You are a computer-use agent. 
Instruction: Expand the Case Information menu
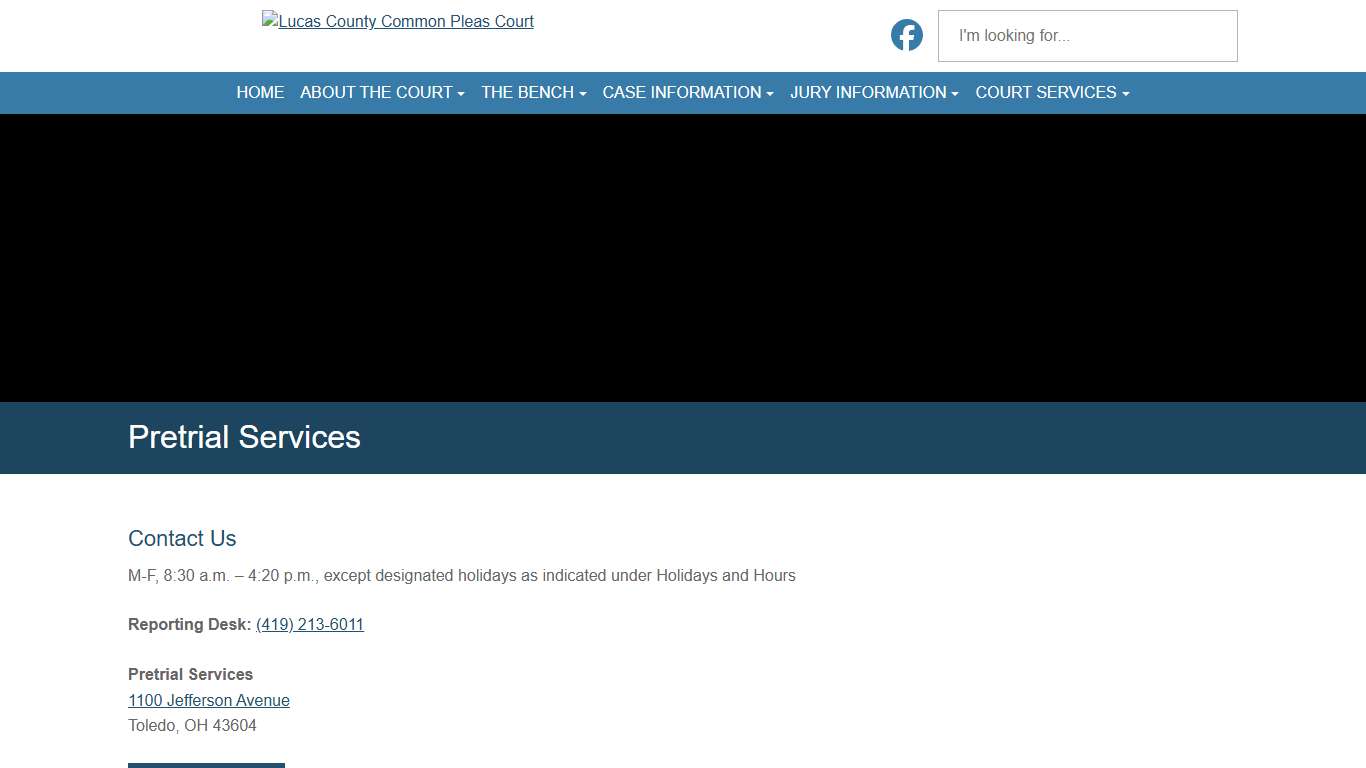681,92
